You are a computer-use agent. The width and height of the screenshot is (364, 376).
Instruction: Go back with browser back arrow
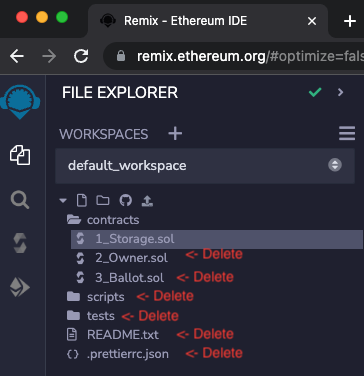click(x=17, y=56)
